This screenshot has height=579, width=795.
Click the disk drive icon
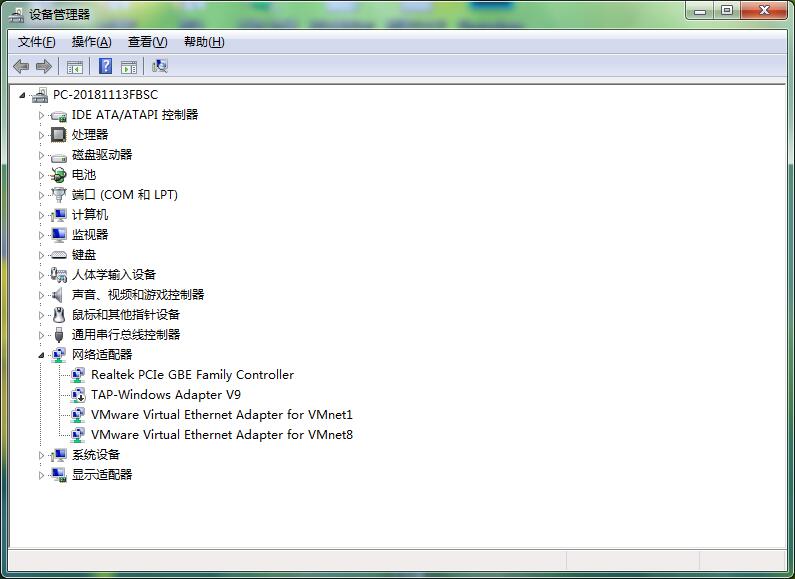(x=59, y=156)
